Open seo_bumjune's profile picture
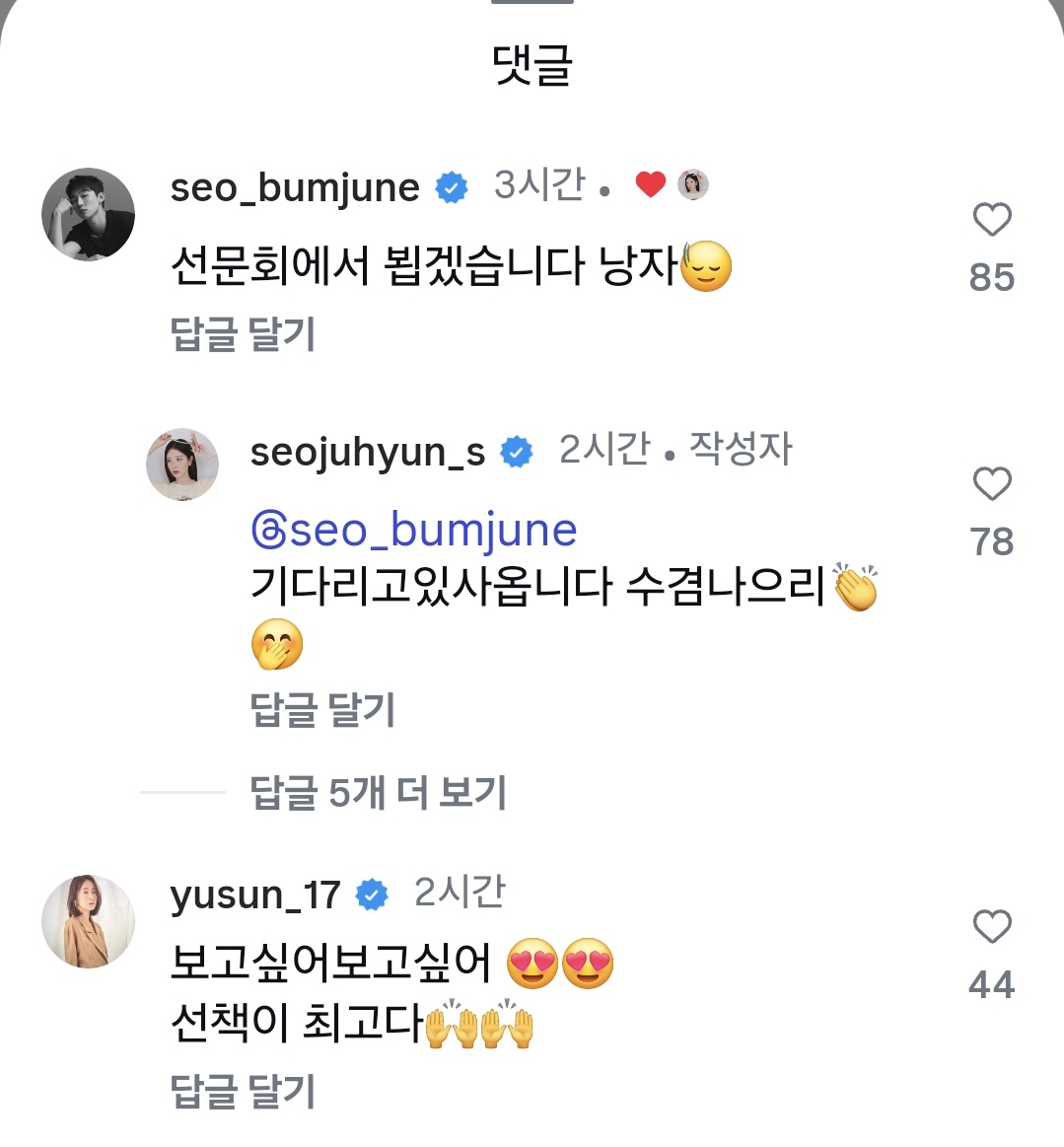 [89, 214]
